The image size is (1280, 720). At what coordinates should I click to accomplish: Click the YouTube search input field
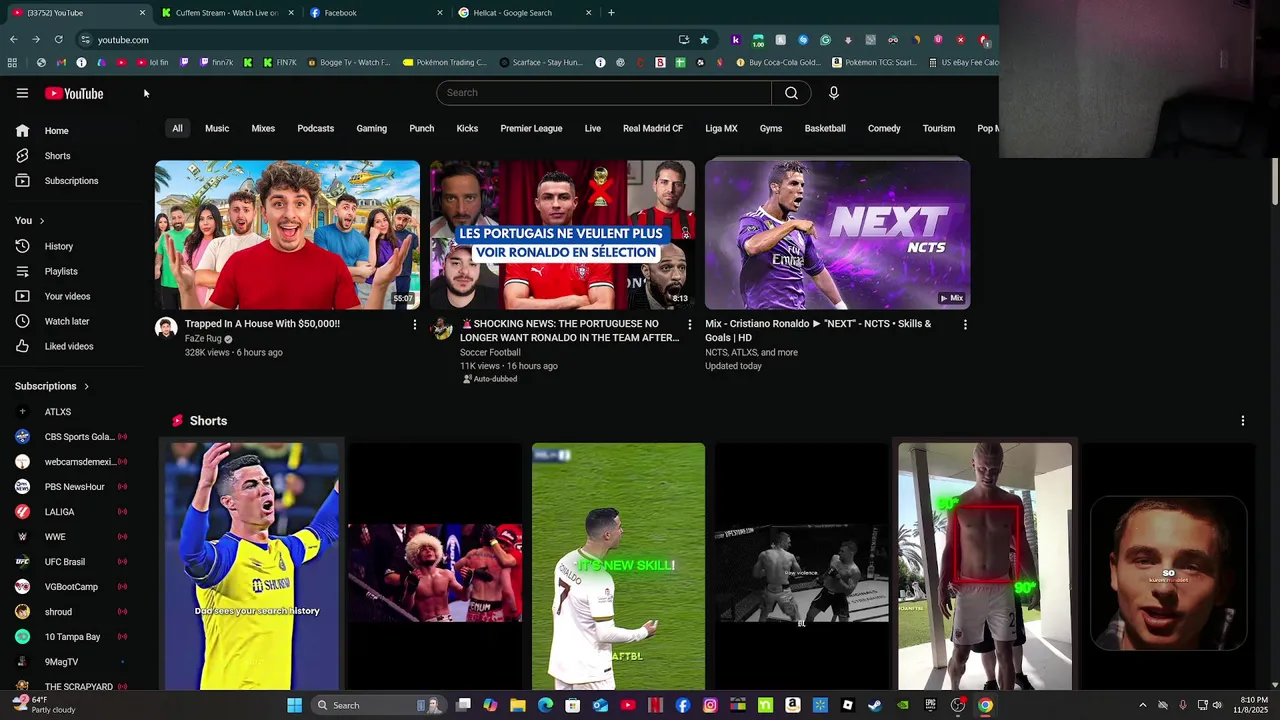click(x=604, y=93)
